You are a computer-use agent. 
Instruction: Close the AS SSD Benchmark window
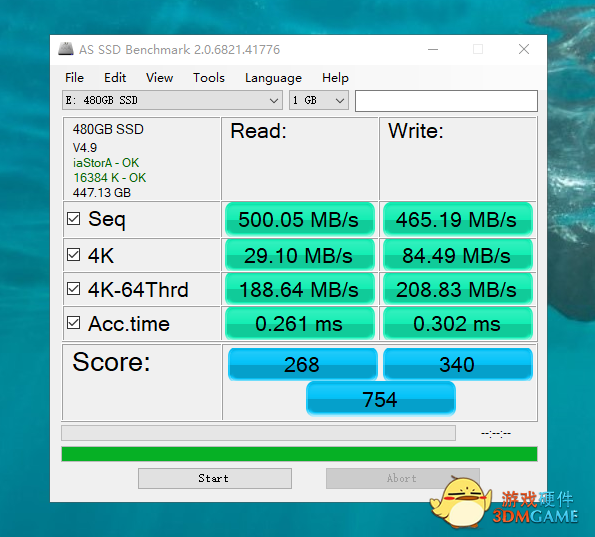point(524,49)
